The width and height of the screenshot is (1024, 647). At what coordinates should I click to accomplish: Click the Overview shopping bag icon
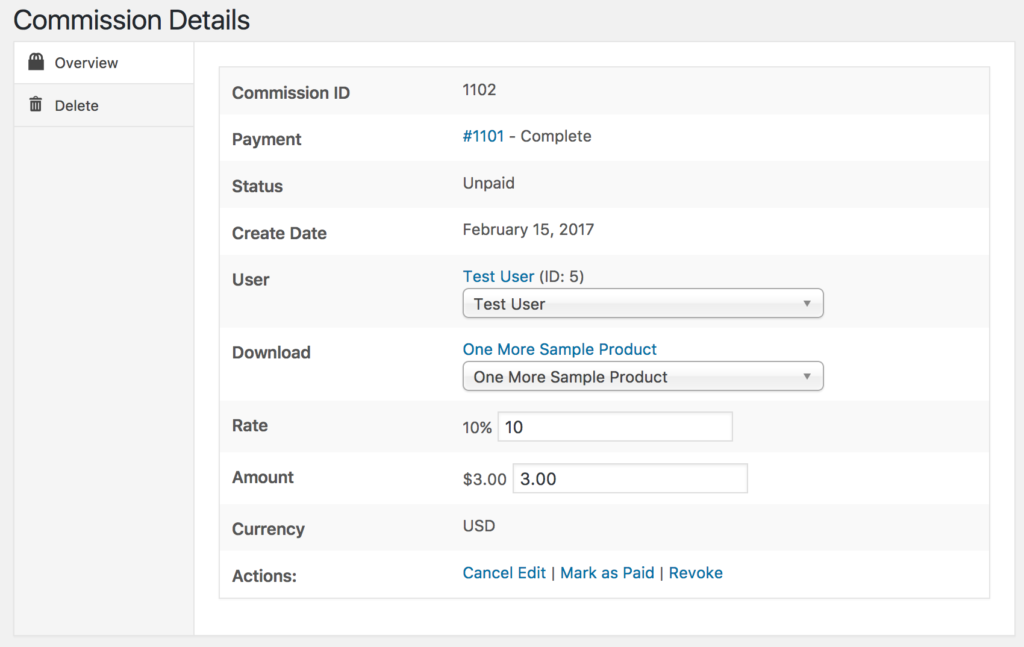coord(36,62)
